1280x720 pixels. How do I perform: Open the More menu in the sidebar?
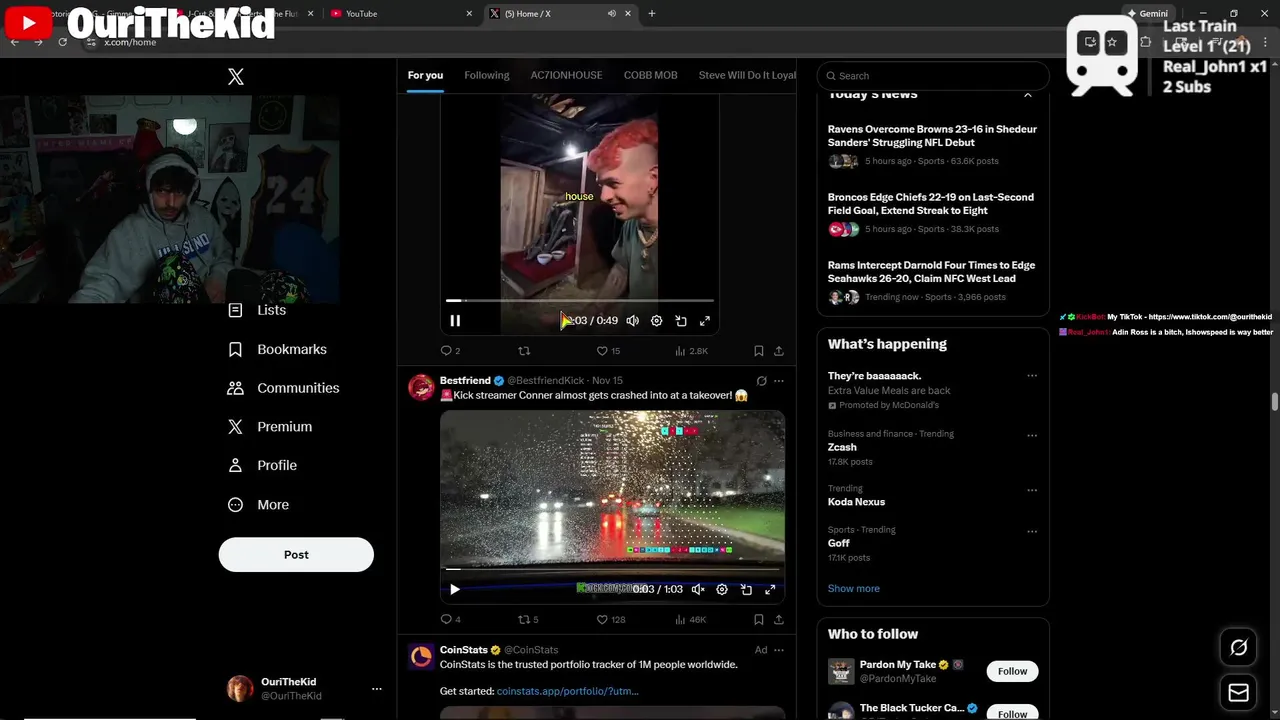coord(258,505)
